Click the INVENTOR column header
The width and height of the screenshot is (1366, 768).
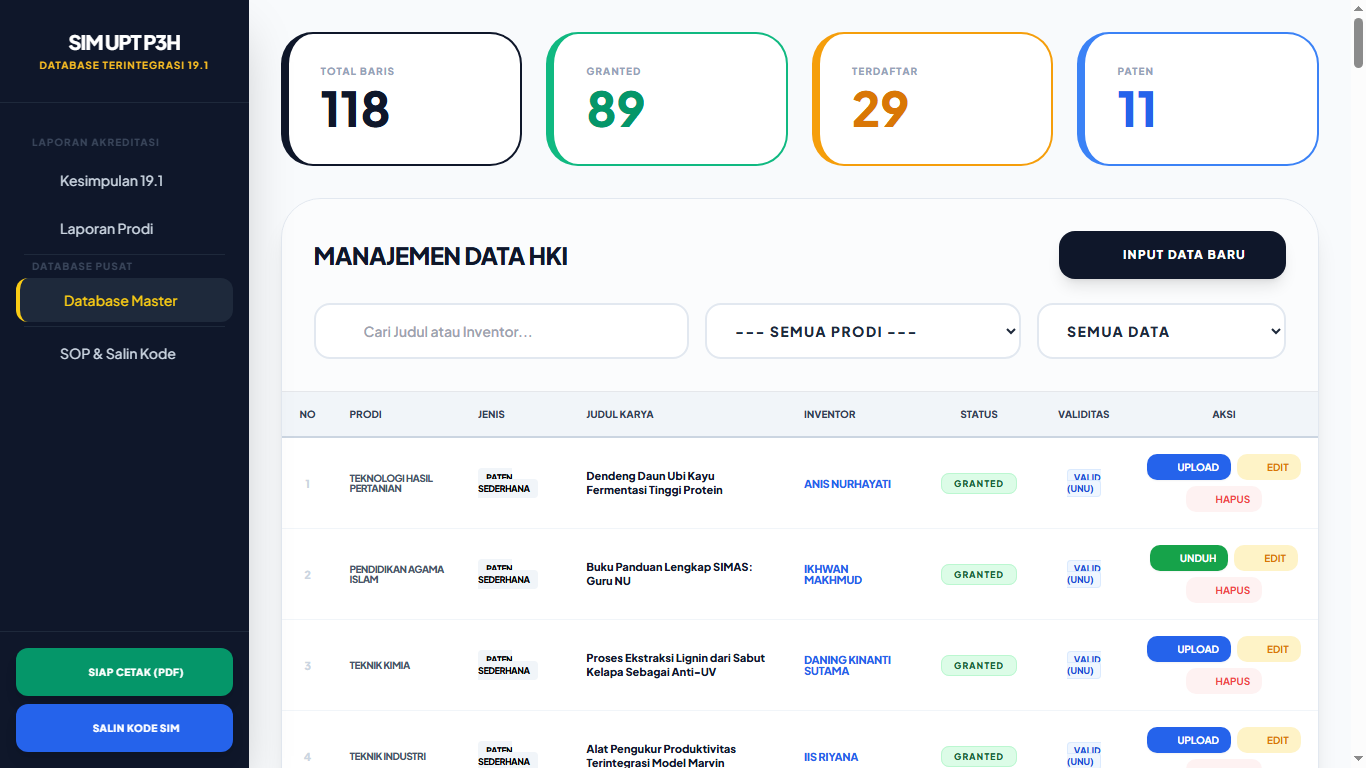(x=830, y=414)
